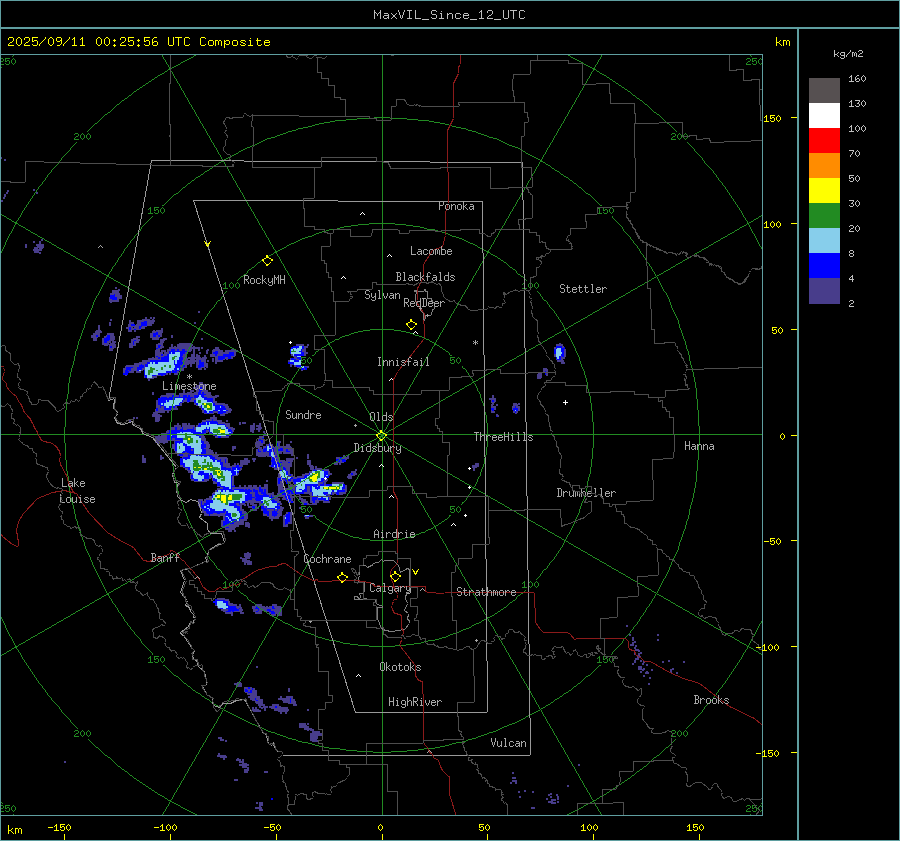Click the 2025/09/11 00:25:56 UTC Composite timestamp
900x841 pixels.
[138, 42]
